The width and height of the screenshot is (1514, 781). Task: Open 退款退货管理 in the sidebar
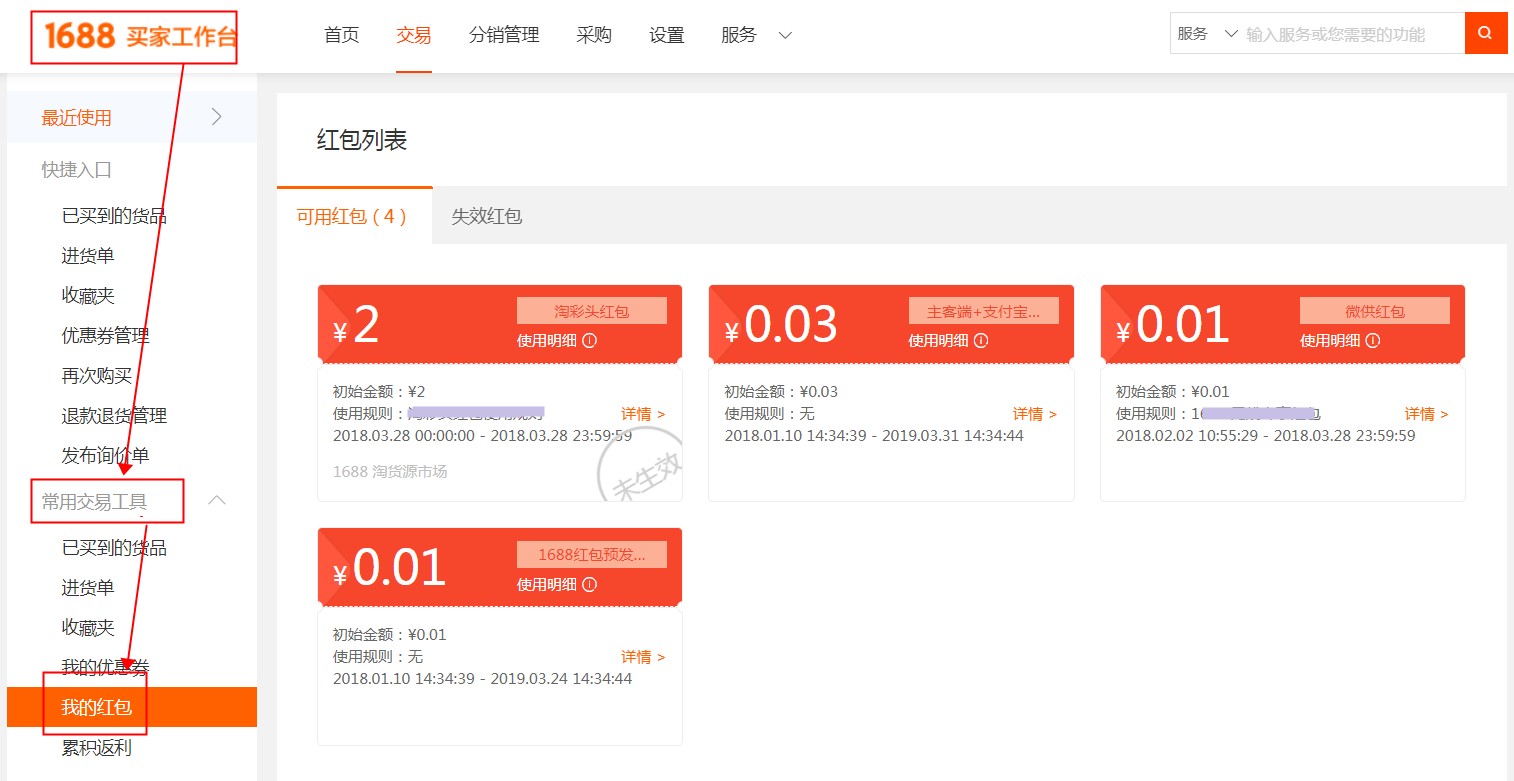[x=114, y=415]
